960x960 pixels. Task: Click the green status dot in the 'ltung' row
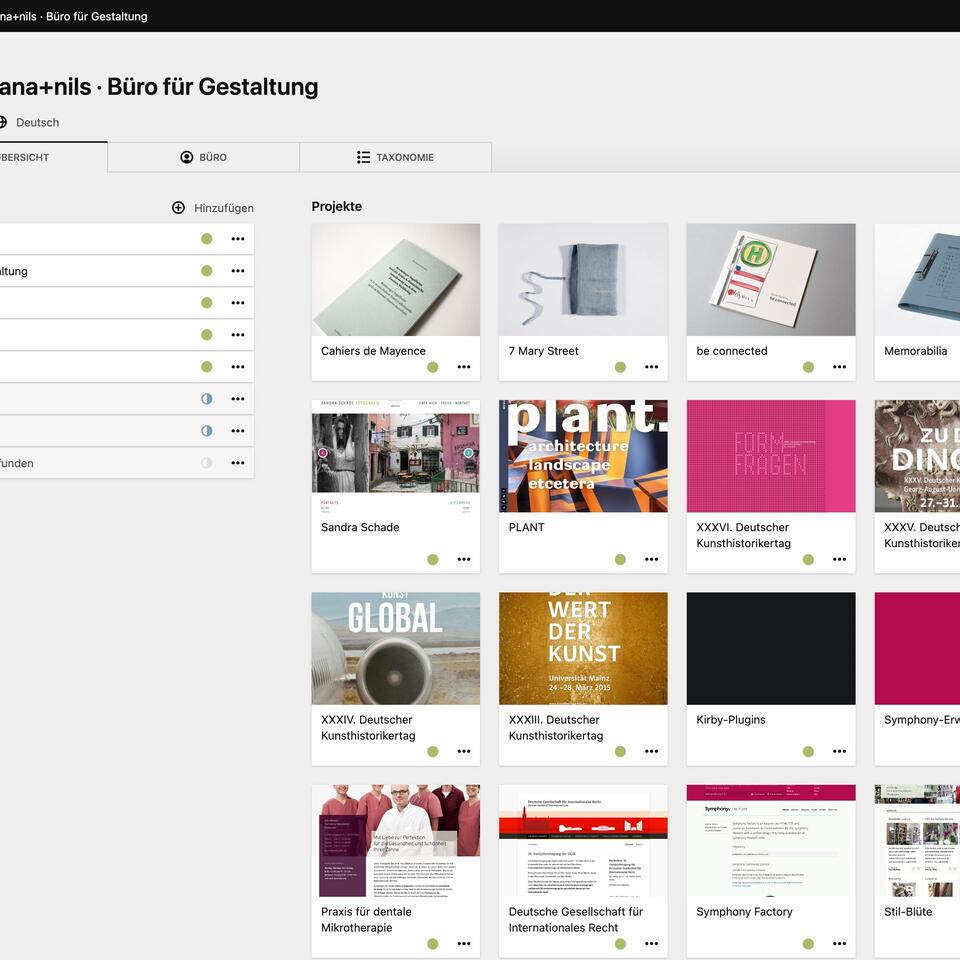click(x=207, y=271)
